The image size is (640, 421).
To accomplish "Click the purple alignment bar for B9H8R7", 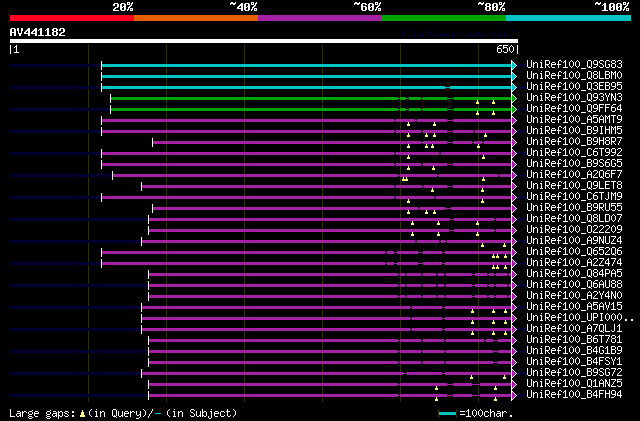I will (332, 143).
